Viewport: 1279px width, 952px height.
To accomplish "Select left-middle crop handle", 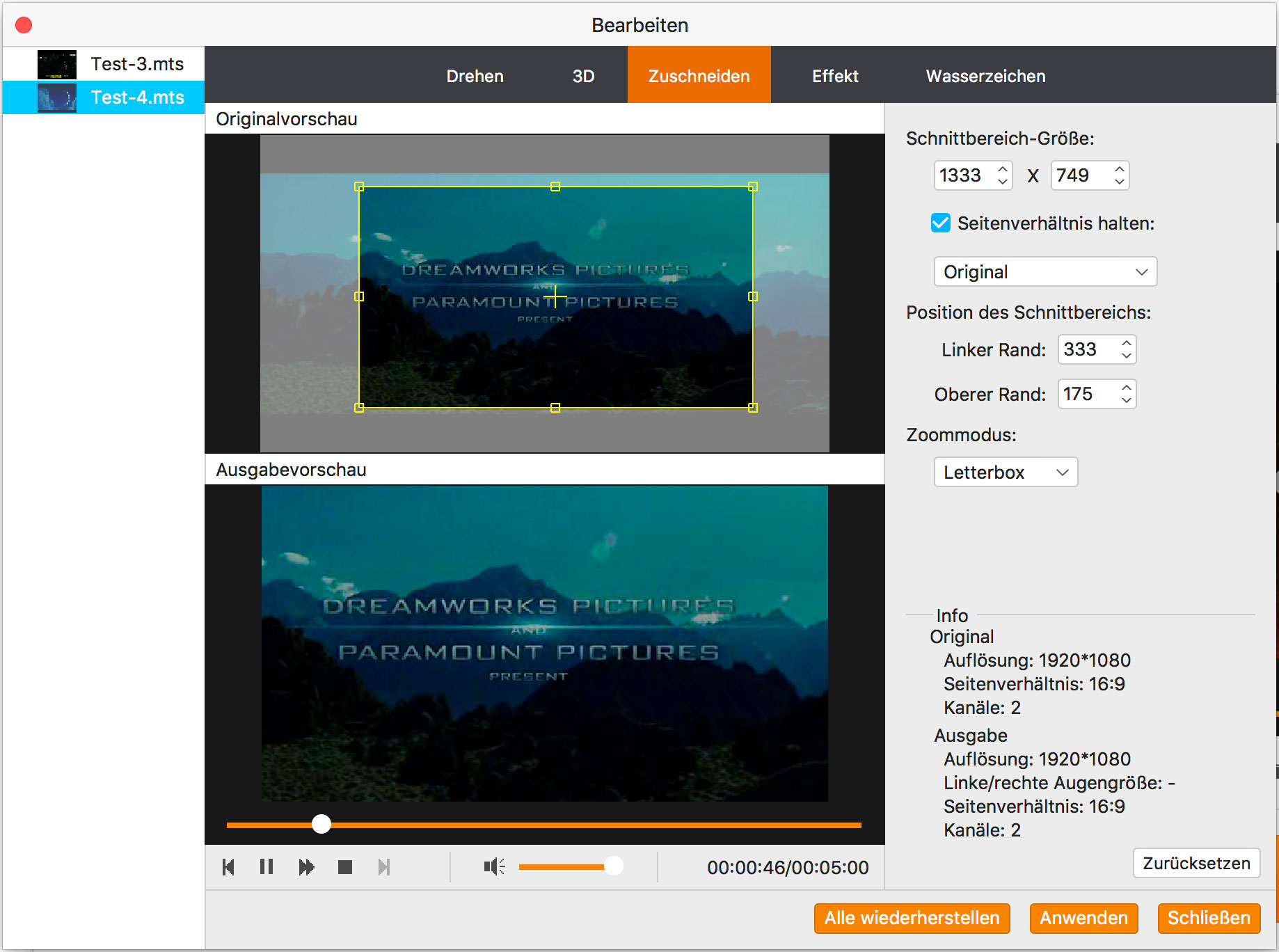I will (359, 296).
